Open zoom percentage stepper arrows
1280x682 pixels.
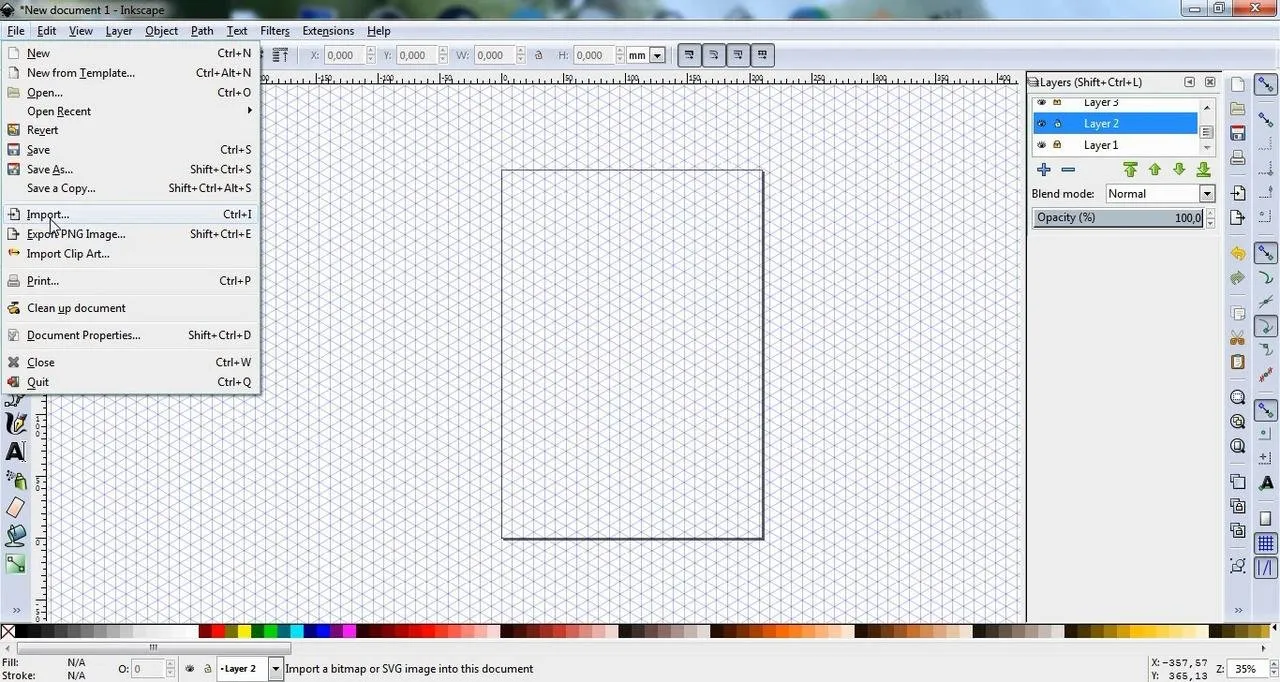pyautogui.click(x=1272, y=669)
